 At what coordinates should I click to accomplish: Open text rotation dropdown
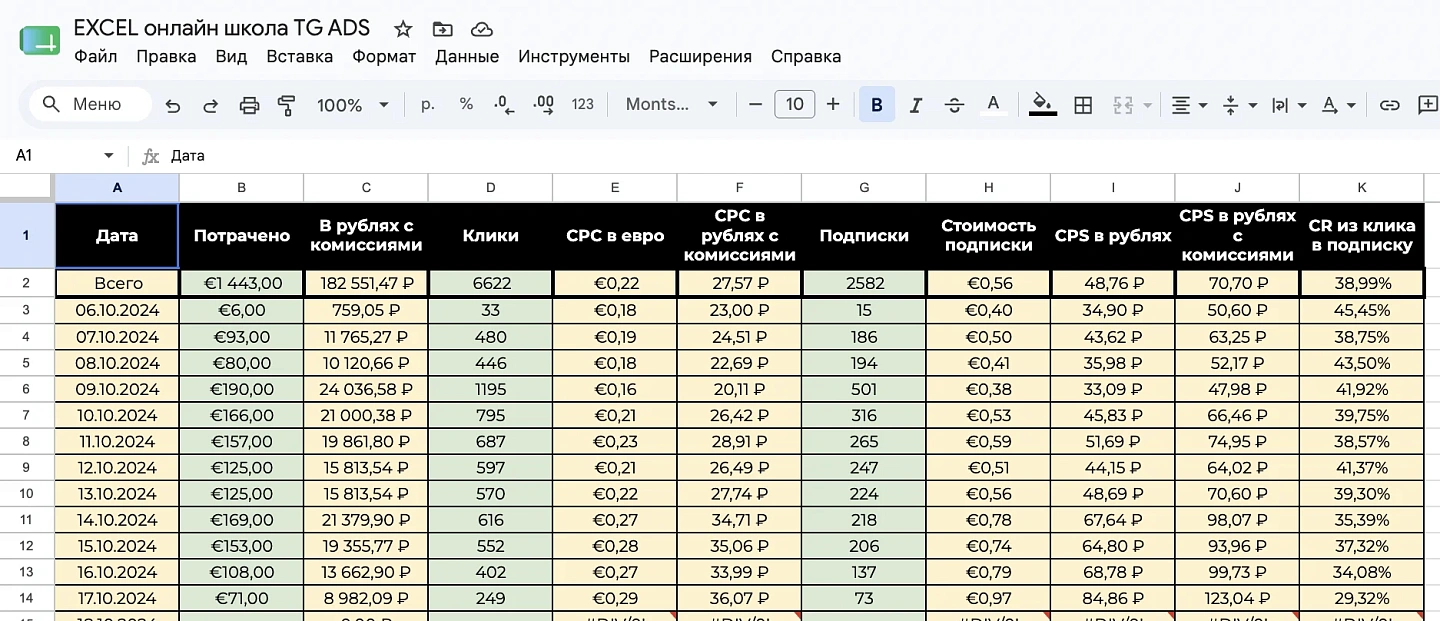[1338, 104]
